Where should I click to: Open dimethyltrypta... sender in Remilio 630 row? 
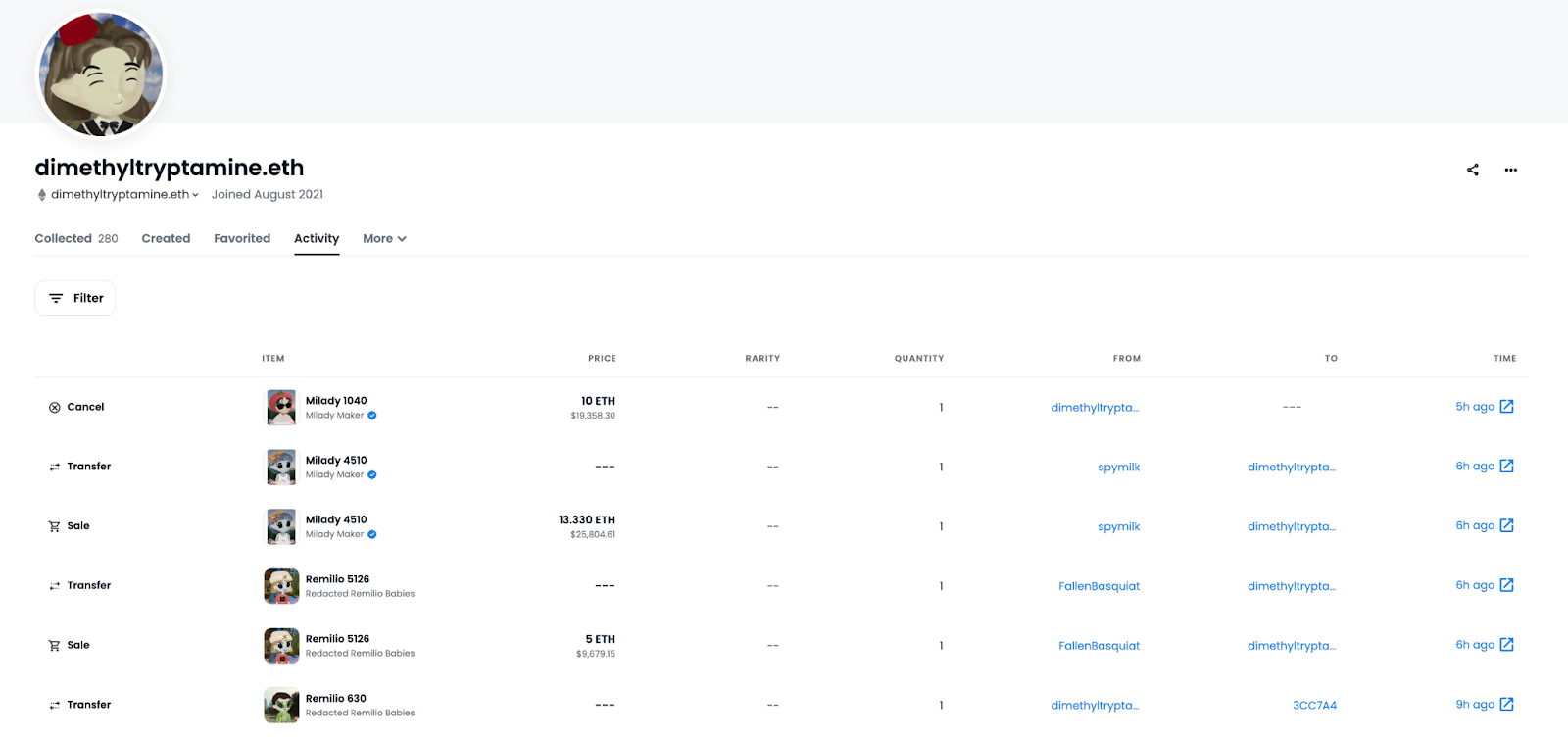click(1095, 706)
